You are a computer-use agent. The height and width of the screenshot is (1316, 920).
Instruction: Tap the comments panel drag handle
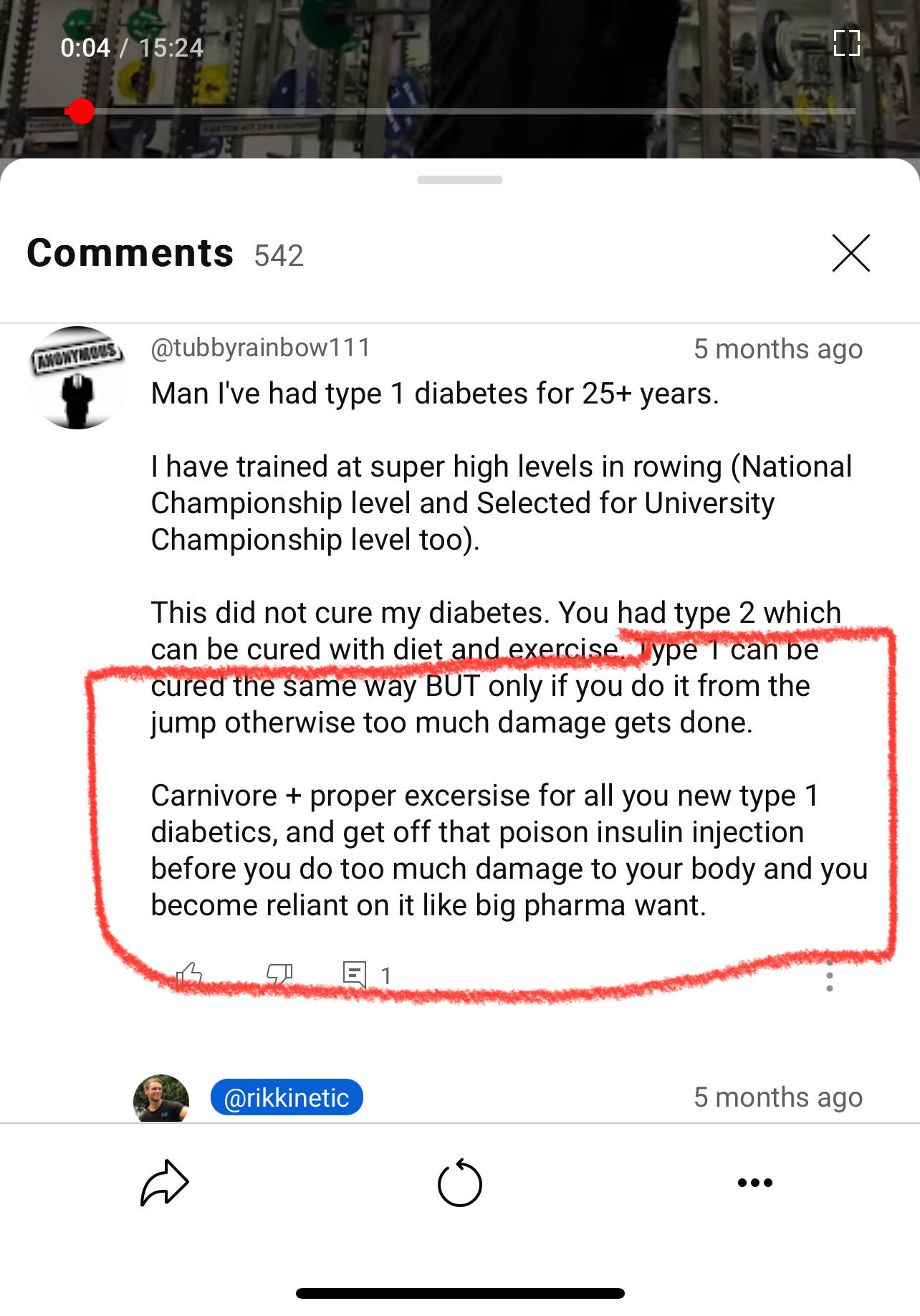[x=459, y=180]
